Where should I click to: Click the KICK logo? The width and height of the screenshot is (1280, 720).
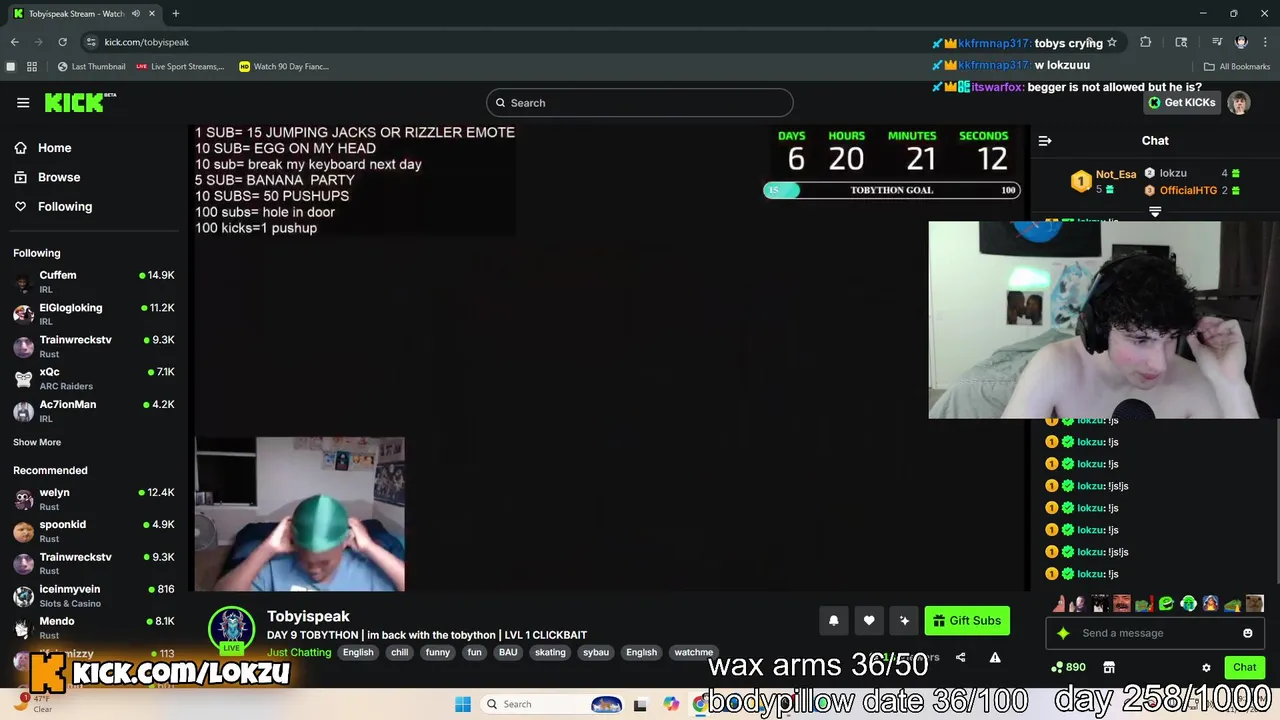80,102
